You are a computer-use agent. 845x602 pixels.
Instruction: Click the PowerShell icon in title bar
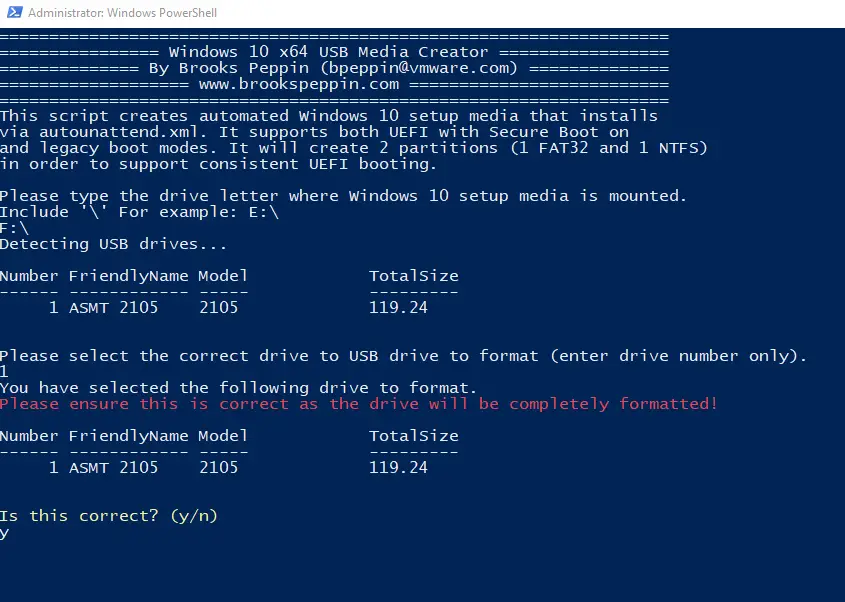15,12
